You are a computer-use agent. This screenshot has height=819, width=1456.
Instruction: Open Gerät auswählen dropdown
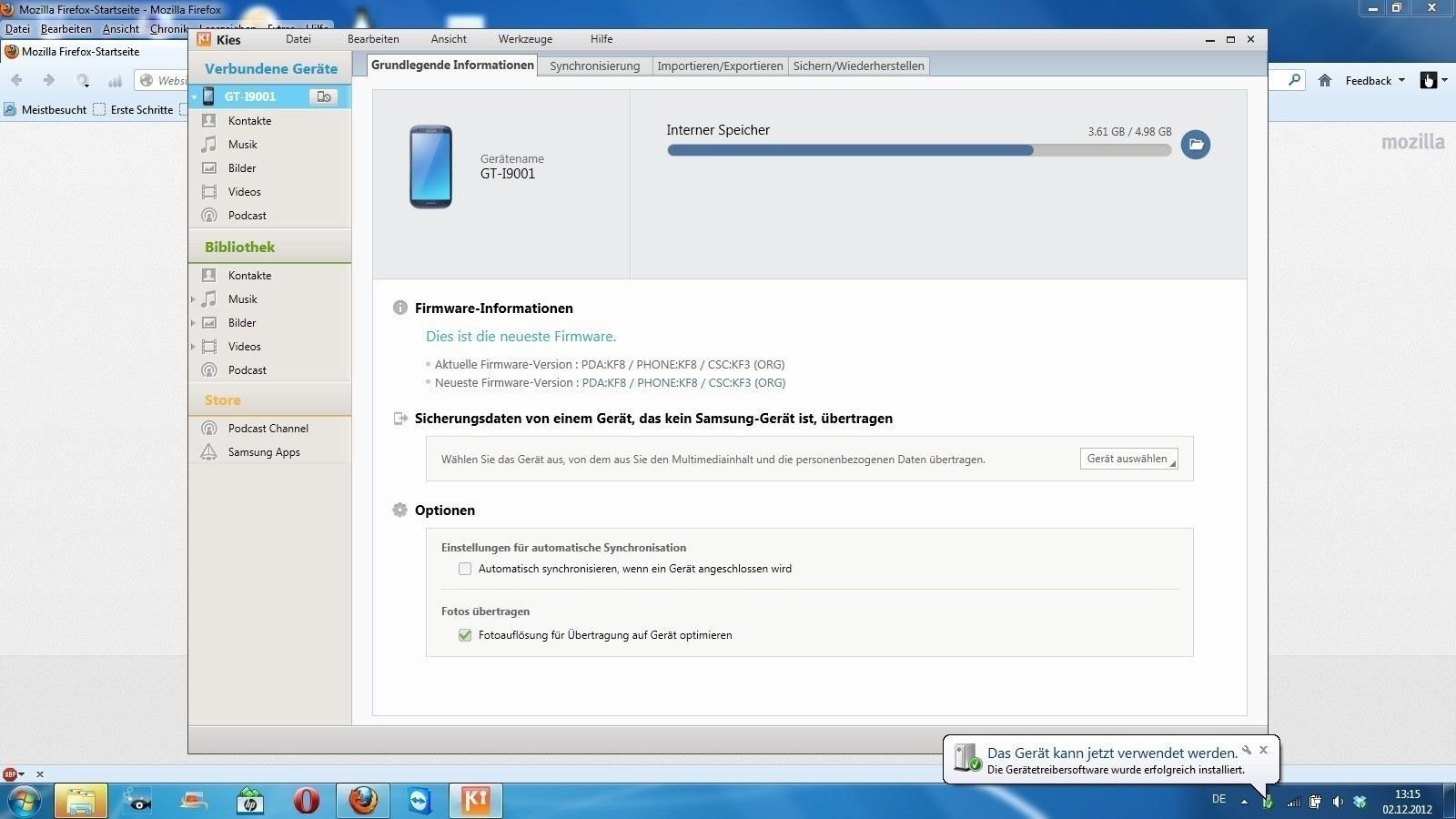pos(1128,459)
